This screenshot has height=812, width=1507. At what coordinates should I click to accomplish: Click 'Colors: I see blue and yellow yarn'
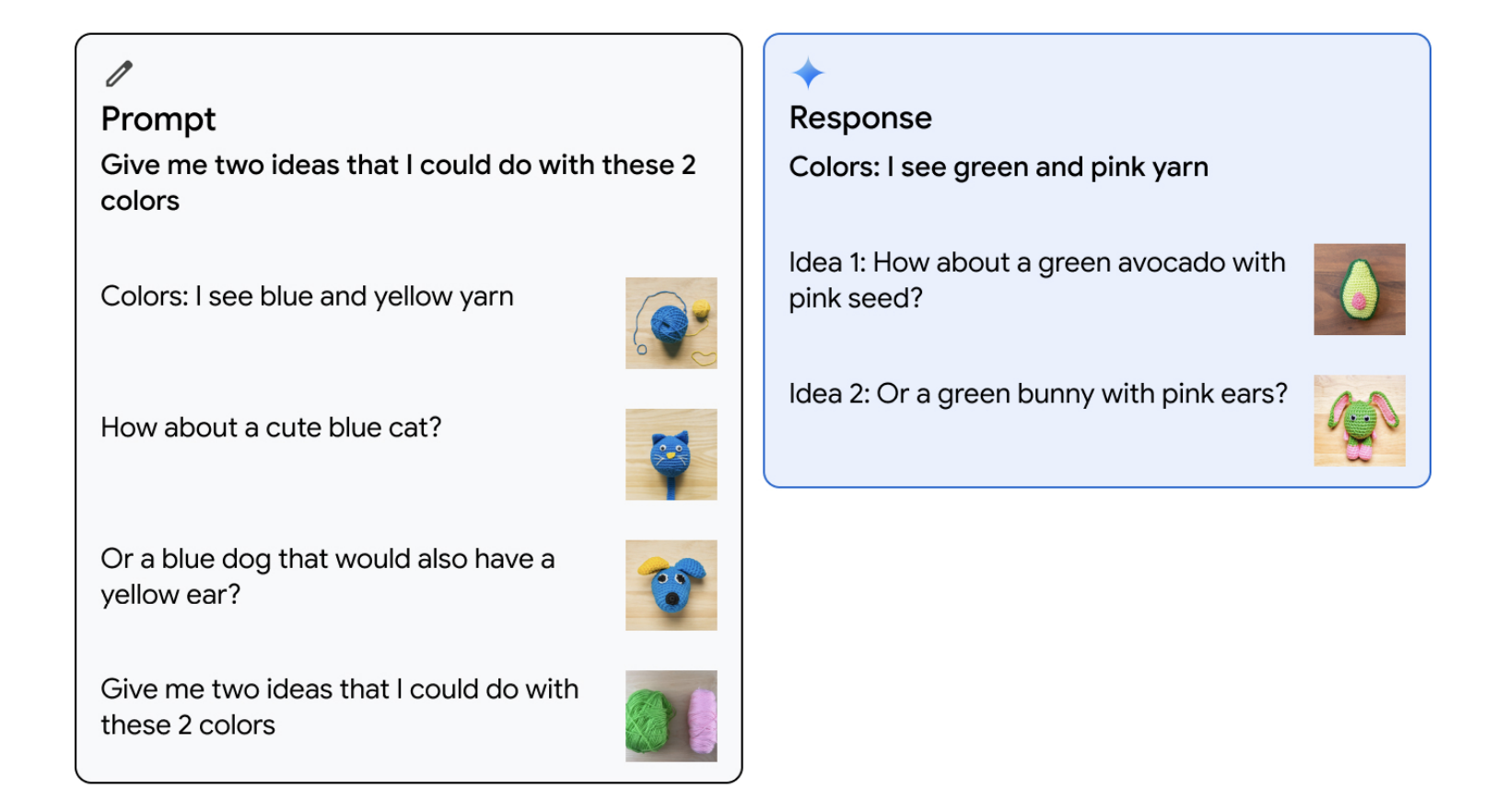click(307, 296)
